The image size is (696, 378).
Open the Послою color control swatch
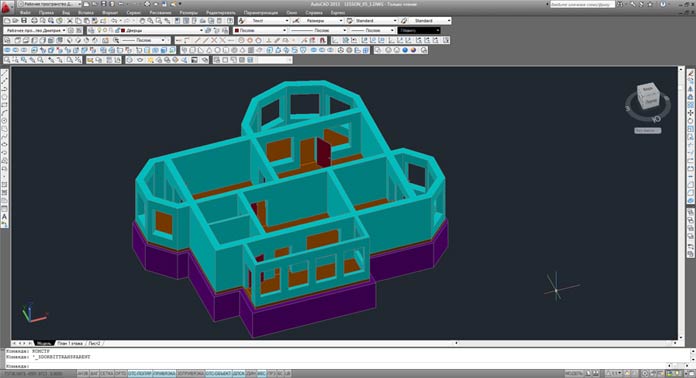[260, 31]
